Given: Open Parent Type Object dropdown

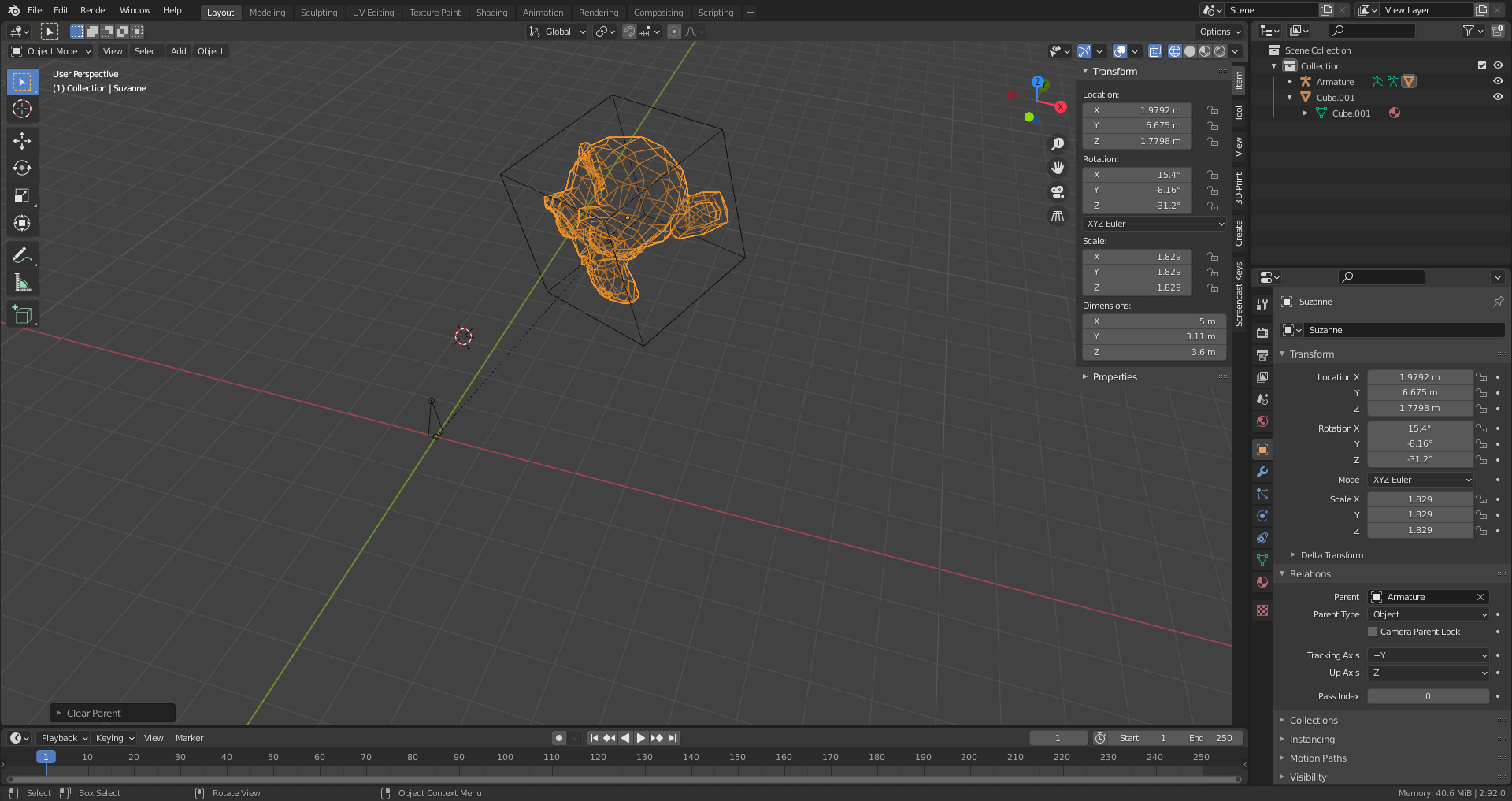Looking at the screenshot, I should (x=1429, y=614).
